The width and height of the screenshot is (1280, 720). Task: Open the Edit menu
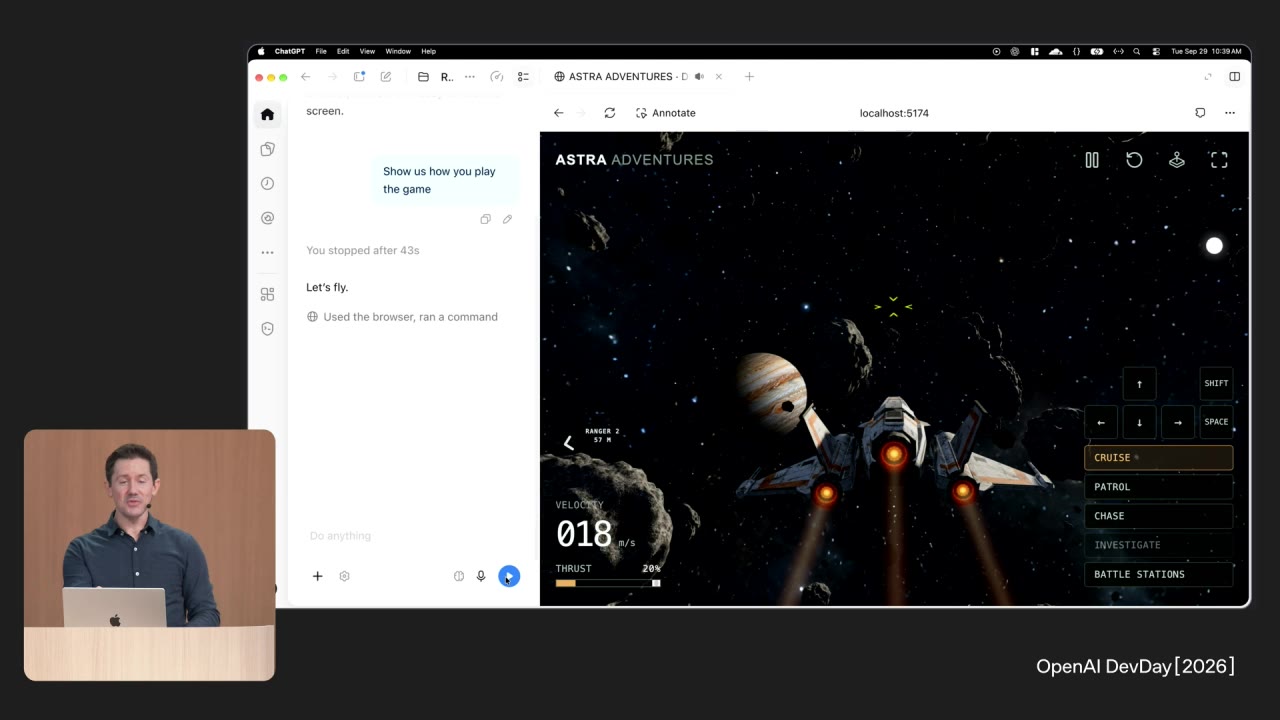click(343, 51)
